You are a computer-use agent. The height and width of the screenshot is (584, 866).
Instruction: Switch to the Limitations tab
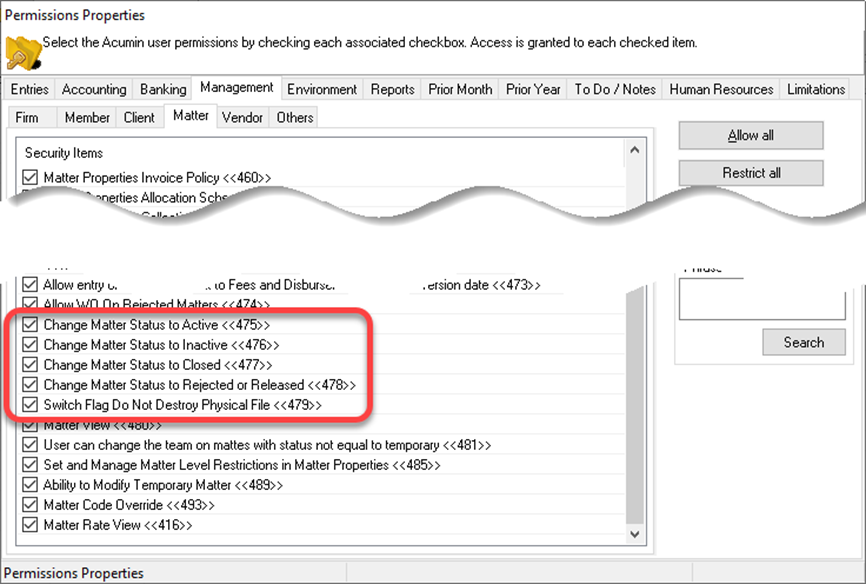point(816,89)
